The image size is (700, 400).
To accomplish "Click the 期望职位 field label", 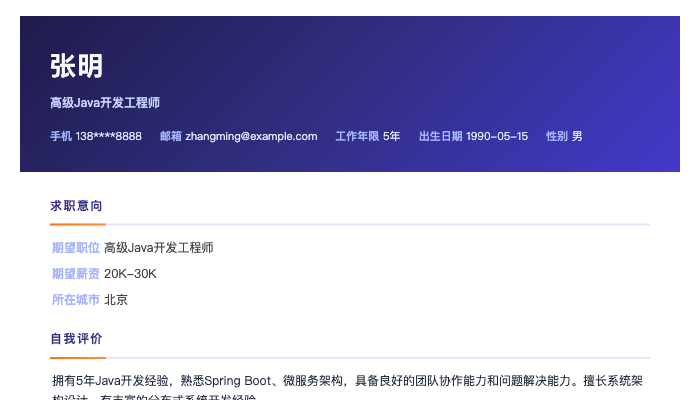I will [x=75, y=248].
